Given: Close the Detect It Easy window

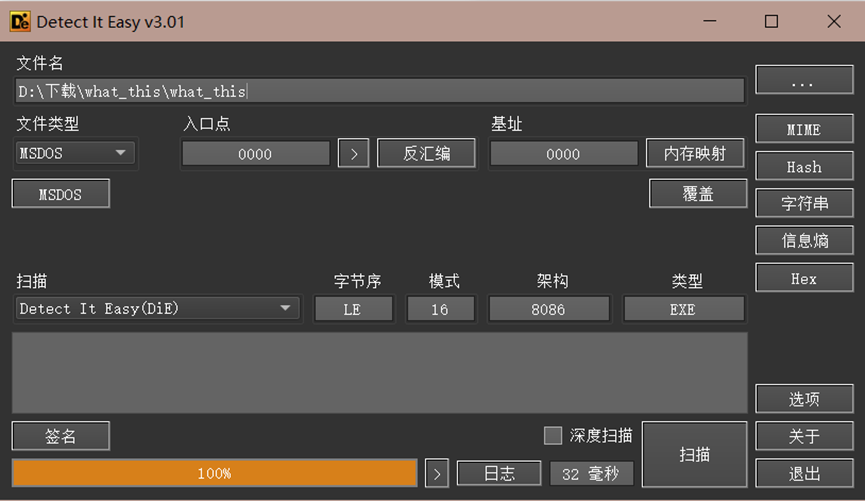Looking at the screenshot, I should [x=834, y=22].
